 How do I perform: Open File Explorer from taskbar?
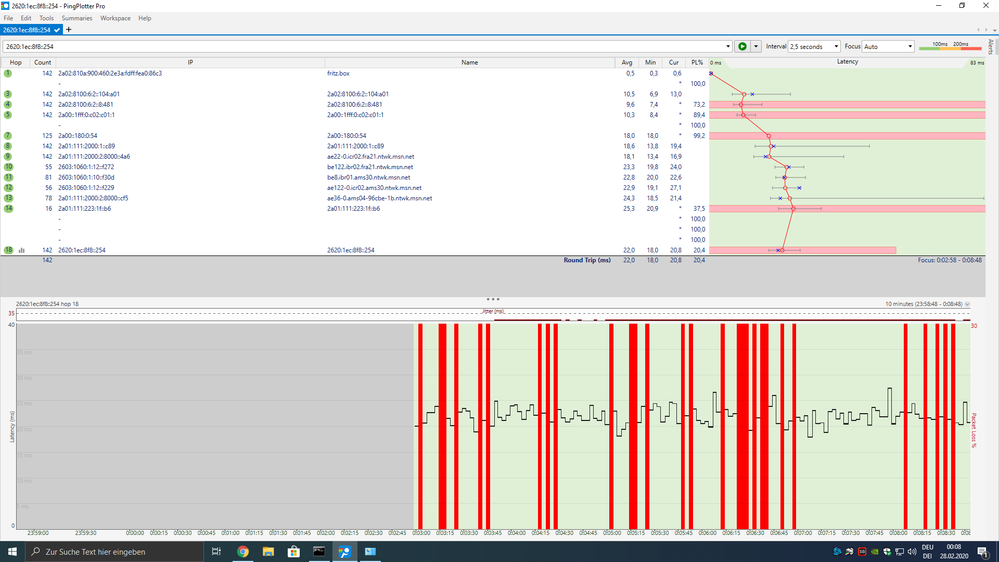268,551
